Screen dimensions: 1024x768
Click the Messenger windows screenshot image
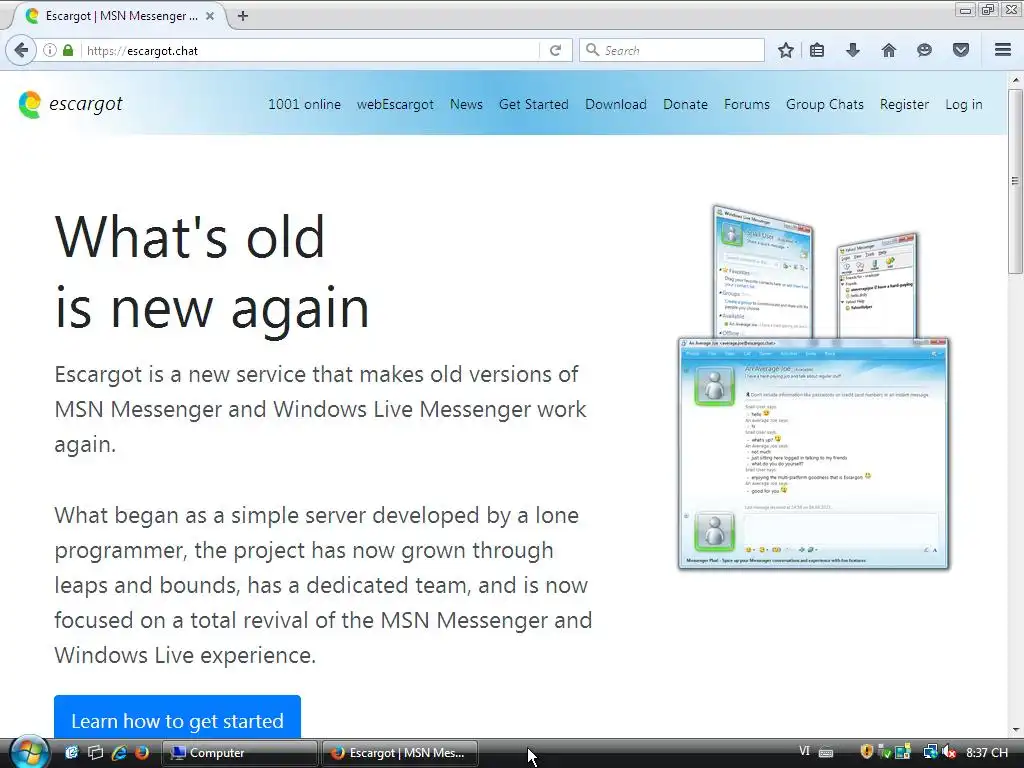tap(814, 387)
